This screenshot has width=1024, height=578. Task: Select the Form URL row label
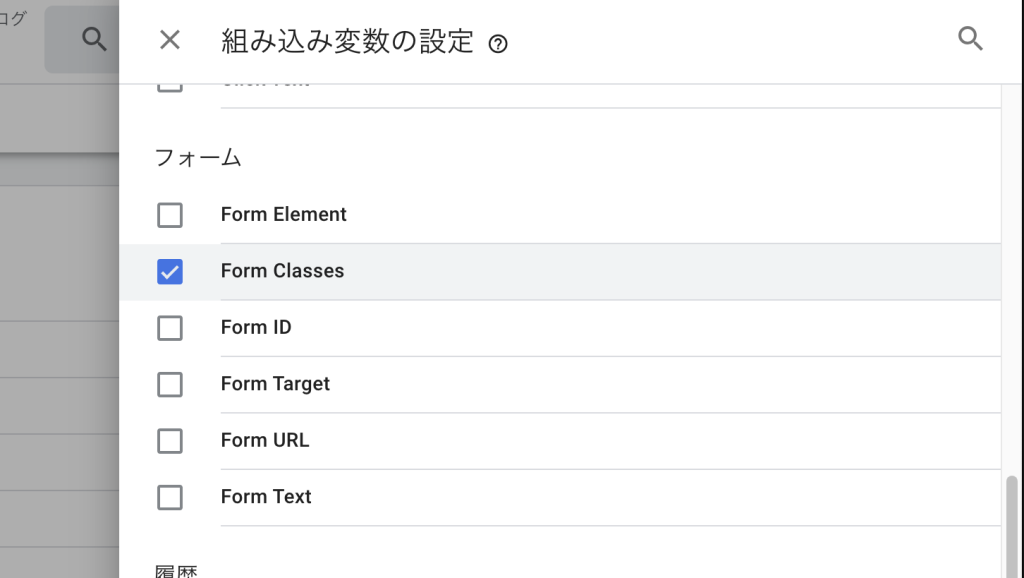pos(264,440)
